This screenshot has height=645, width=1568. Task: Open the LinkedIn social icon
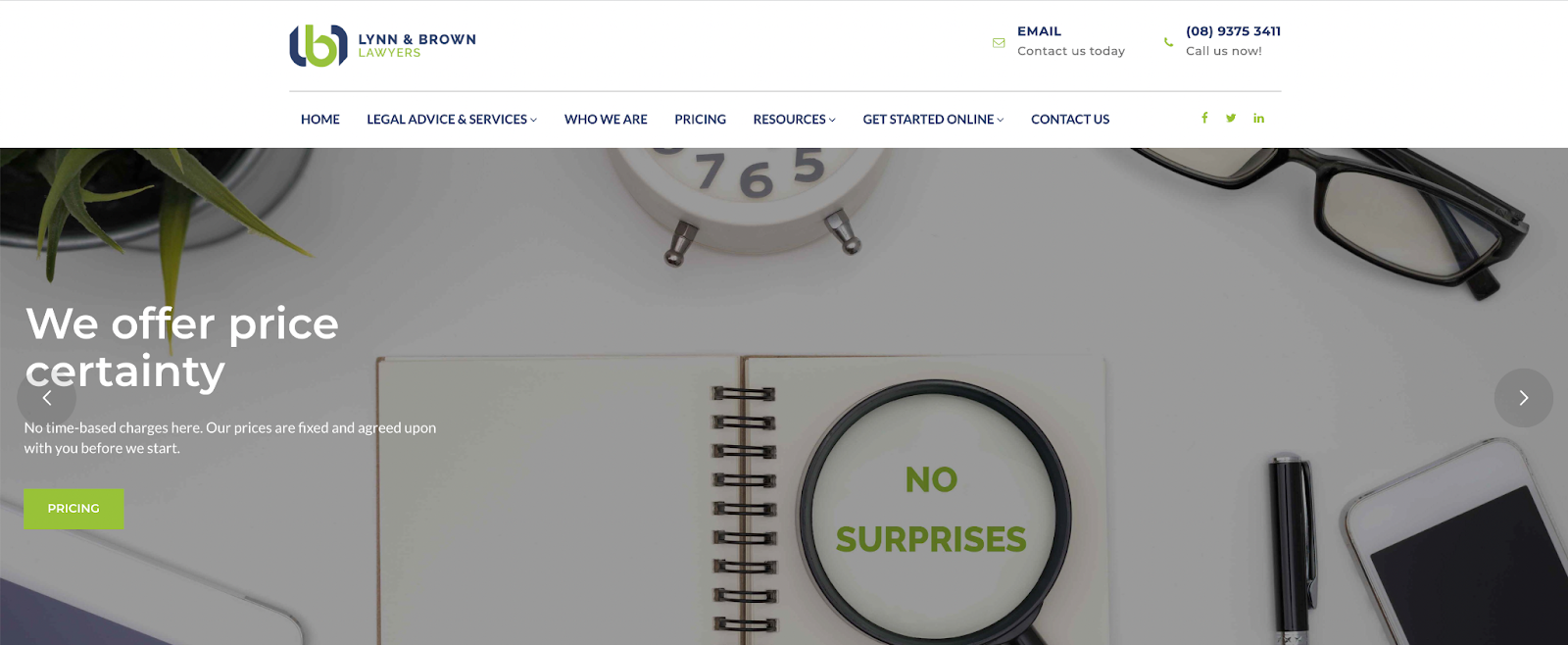coord(1258,118)
